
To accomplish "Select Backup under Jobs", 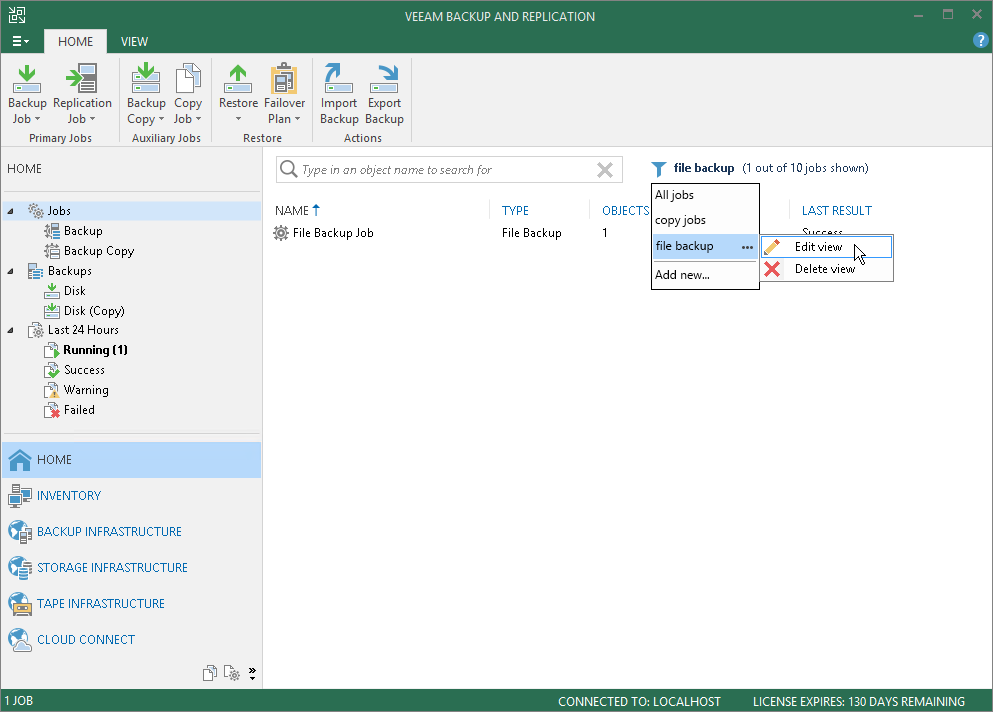I will point(83,231).
